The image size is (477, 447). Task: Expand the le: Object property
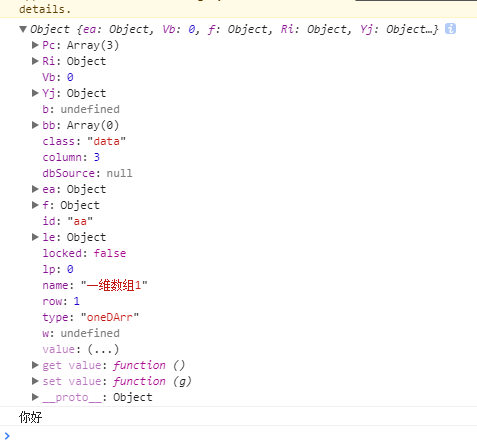35,237
